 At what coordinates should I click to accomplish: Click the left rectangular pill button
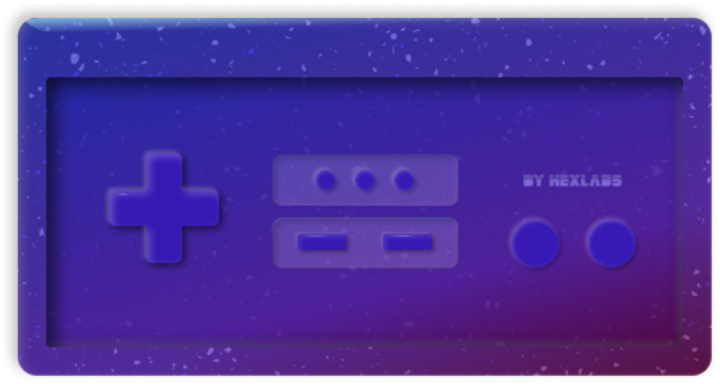coord(322,242)
